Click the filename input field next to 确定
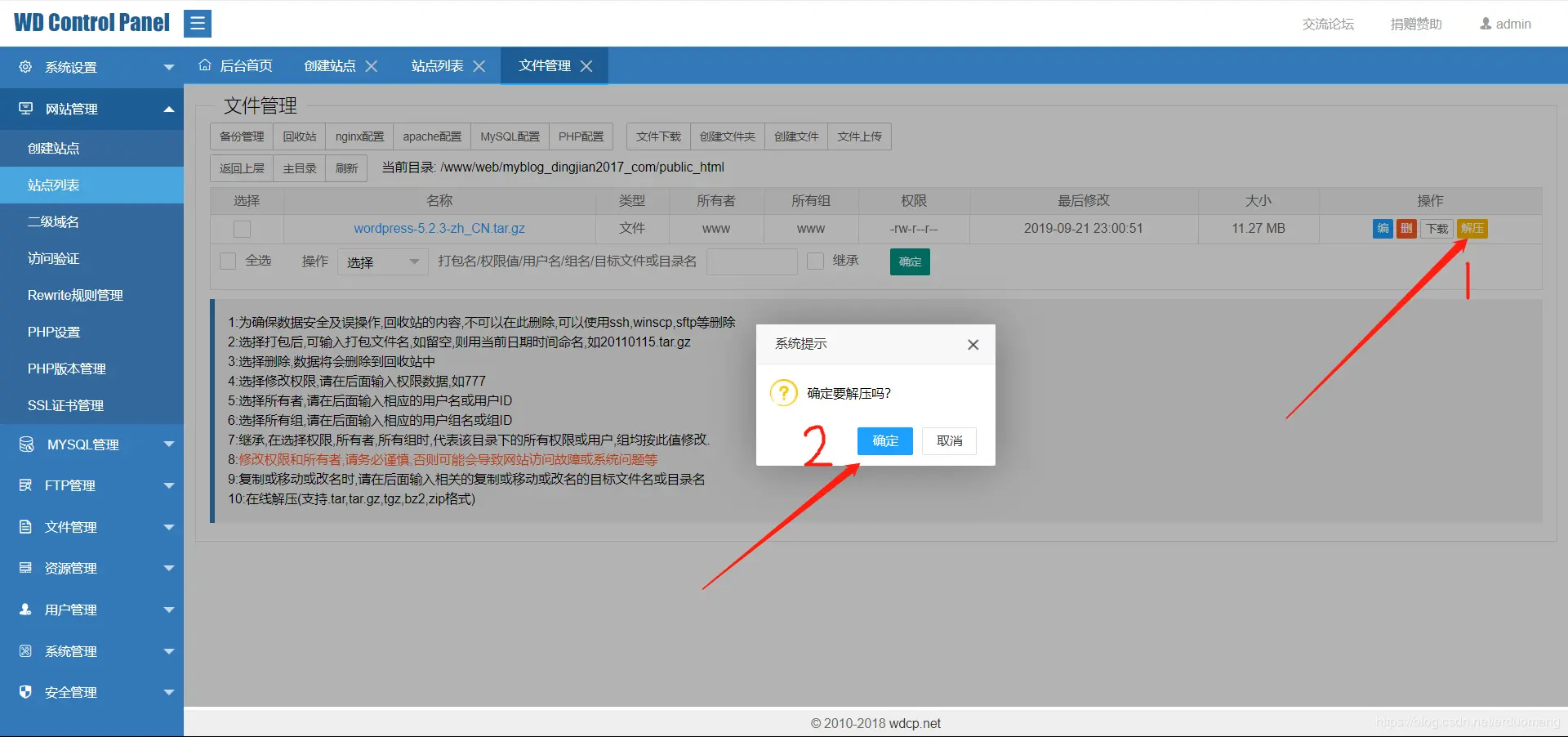Viewport: 1568px width, 737px height. [x=751, y=261]
